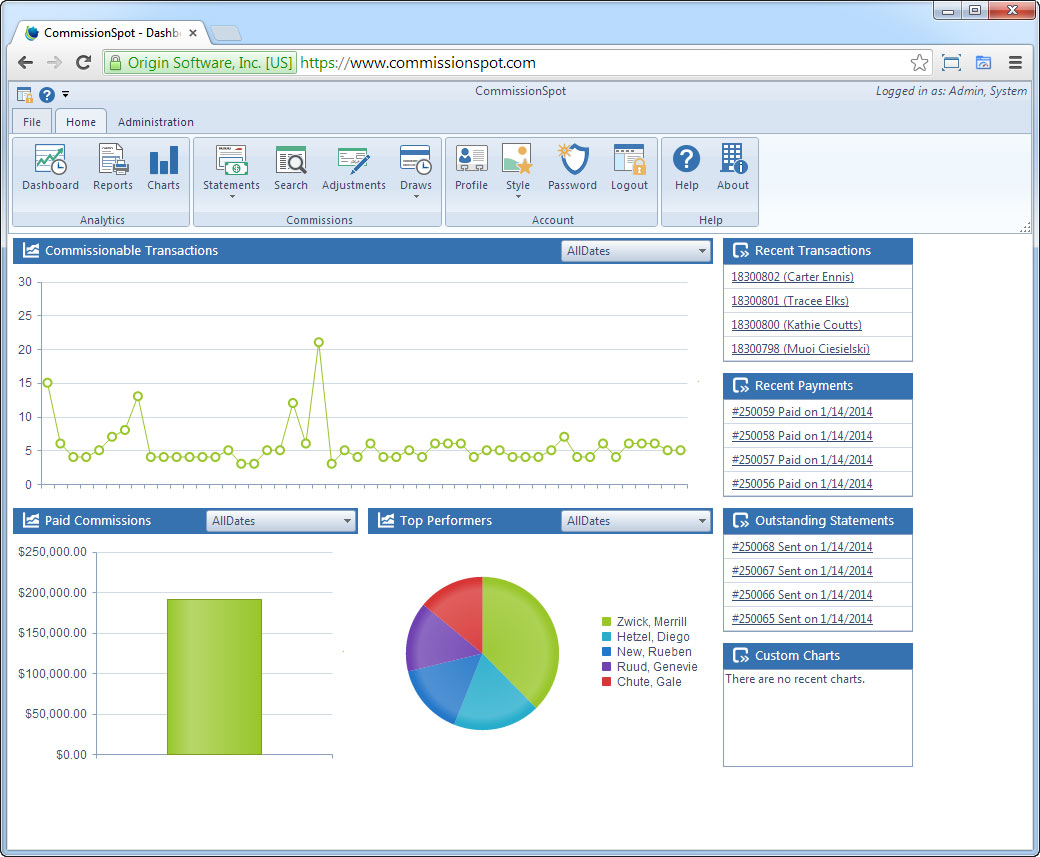The width and height of the screenshot is (1040, 857).
Task: Open transaction 18300802 (Carter Ennis)
Action: click(793, 277)
